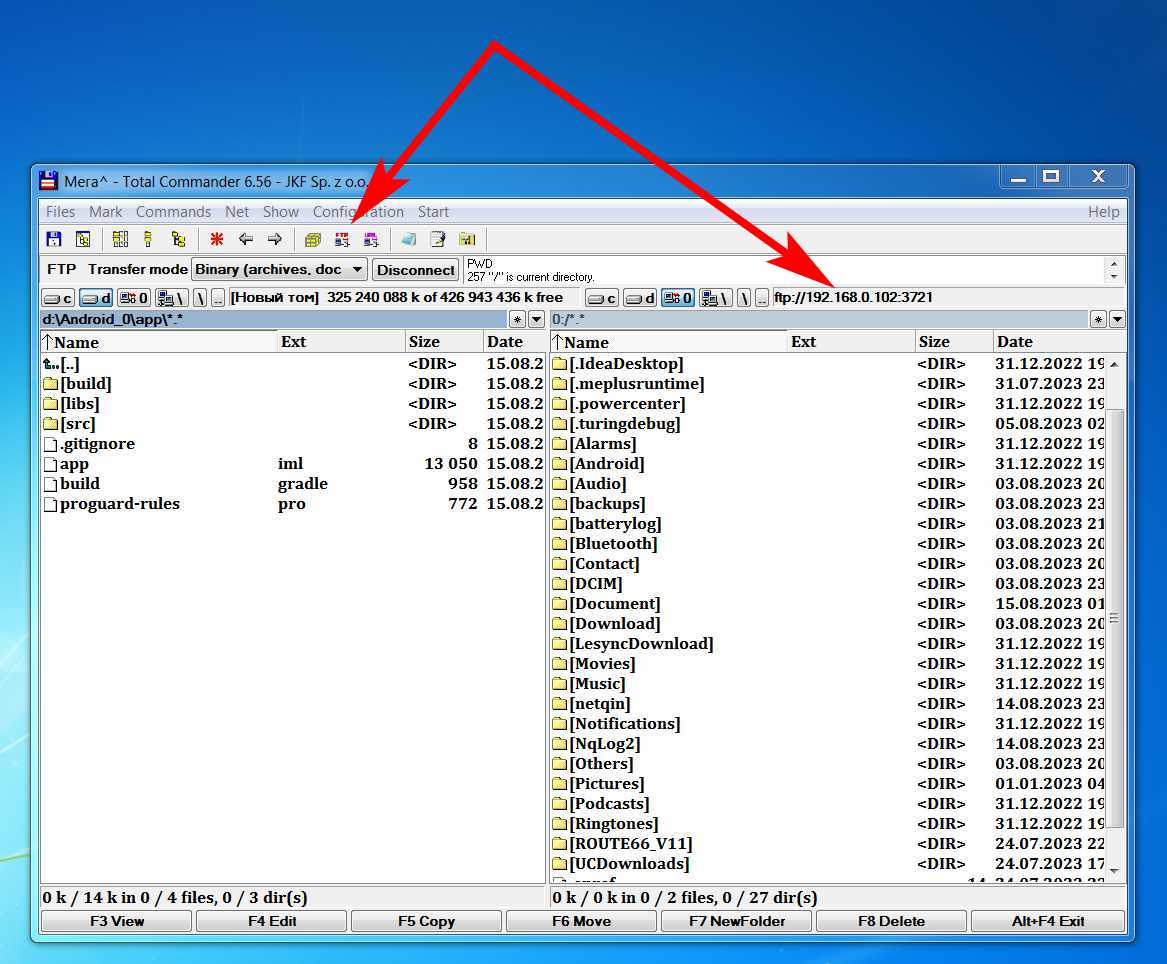Click the Notepad toolbar icon
The image size is (1167, 964).
coord(437,239)
